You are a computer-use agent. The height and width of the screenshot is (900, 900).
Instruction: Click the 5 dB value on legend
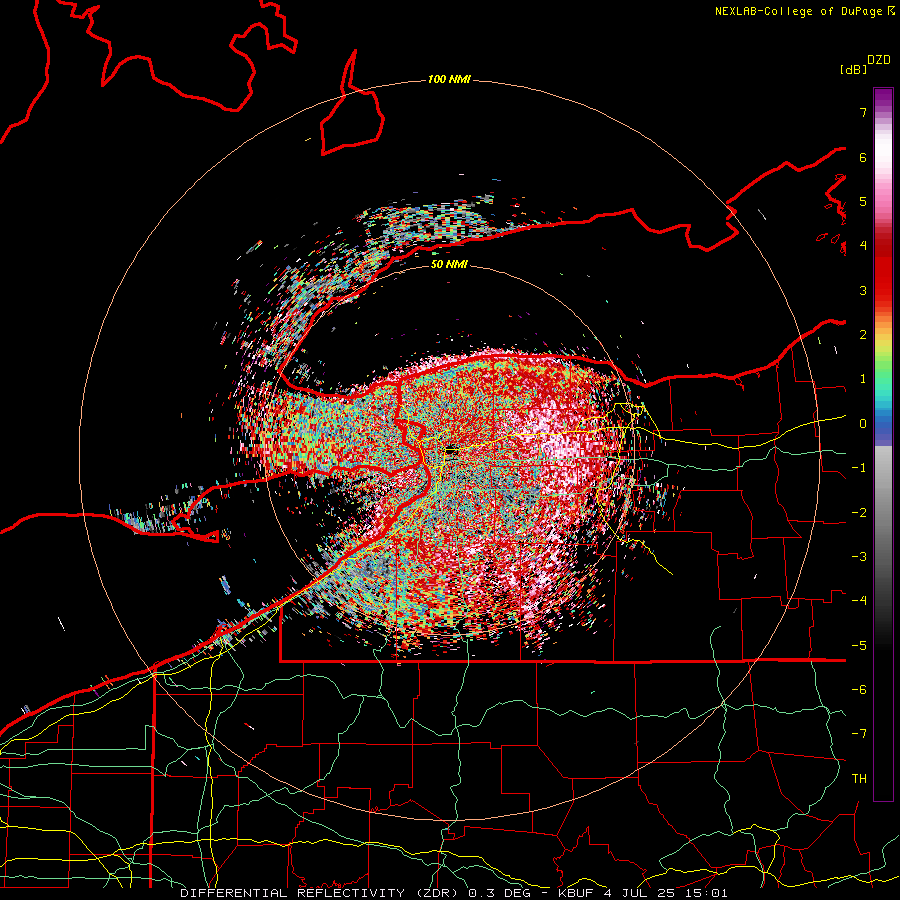coord(863,201)
